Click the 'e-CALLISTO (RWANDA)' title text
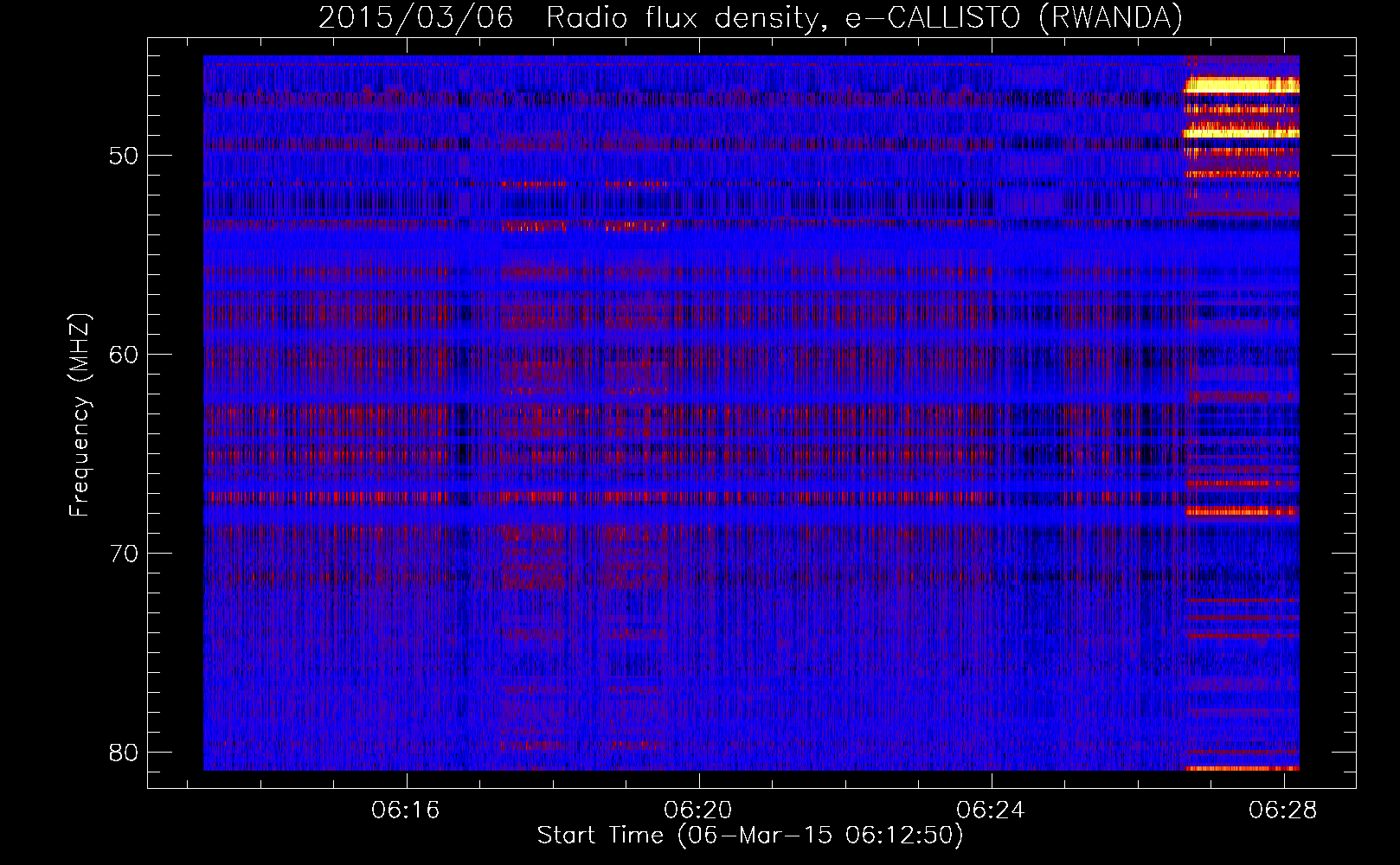Image resolution: width=1400 pixels, height=865 pixels. coord(1014,17)
